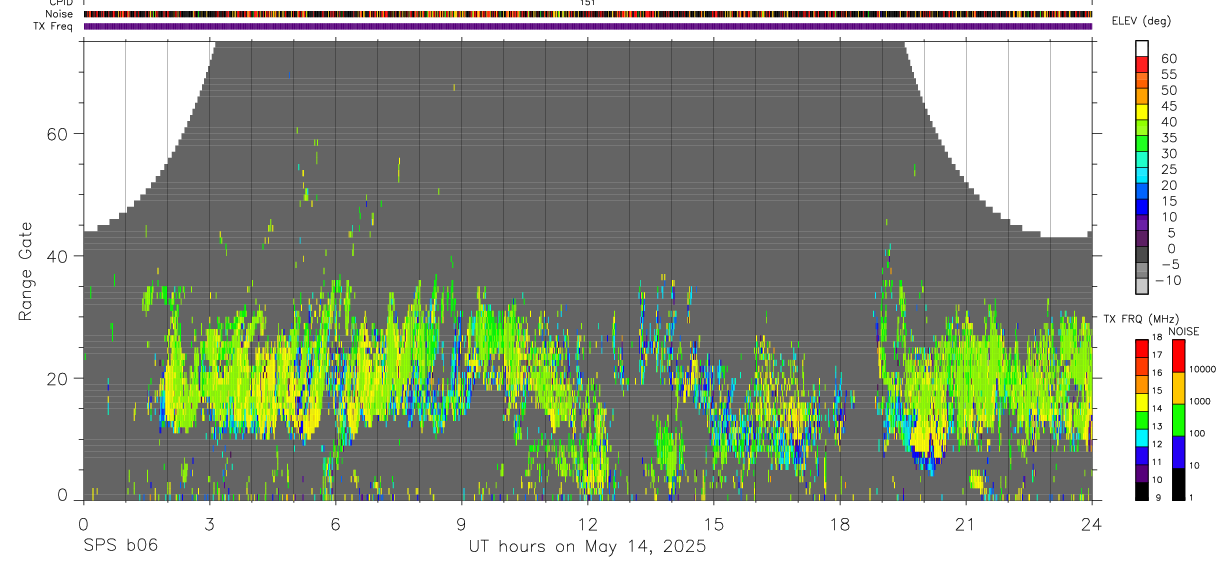This screenshot has height=567, width=1228.
Task: Click the purple TX Freq bar above plot
Action: (588, 26)
